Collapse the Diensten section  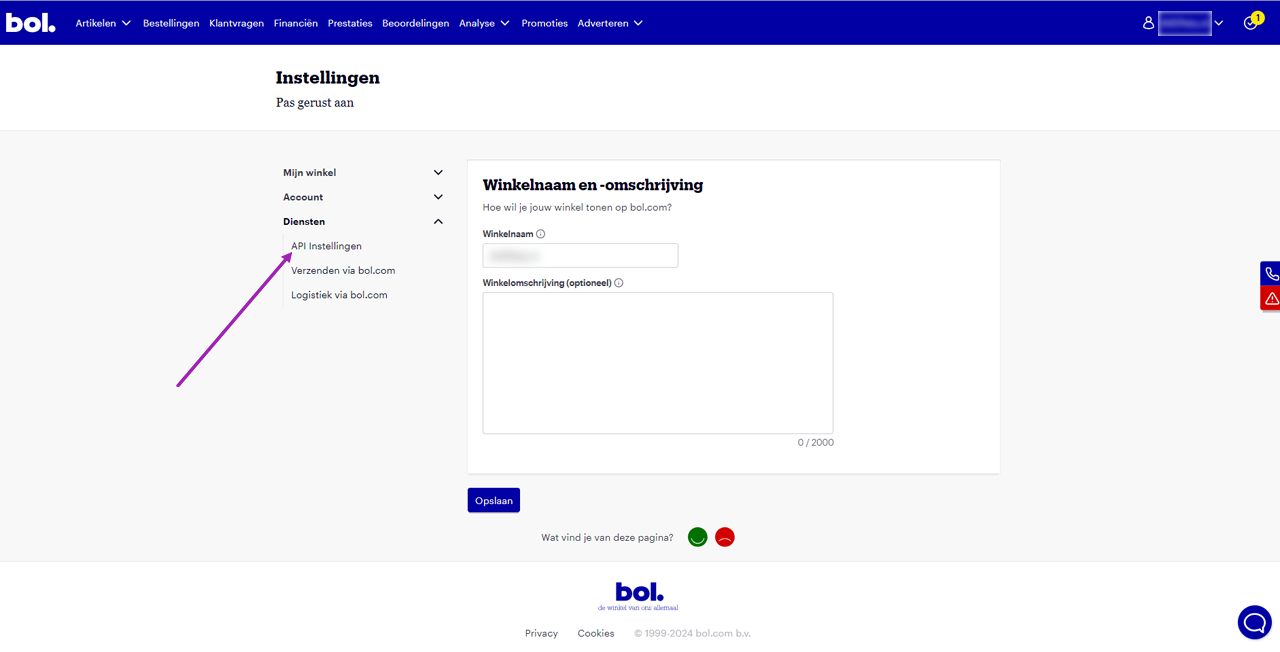coord(363,222)
